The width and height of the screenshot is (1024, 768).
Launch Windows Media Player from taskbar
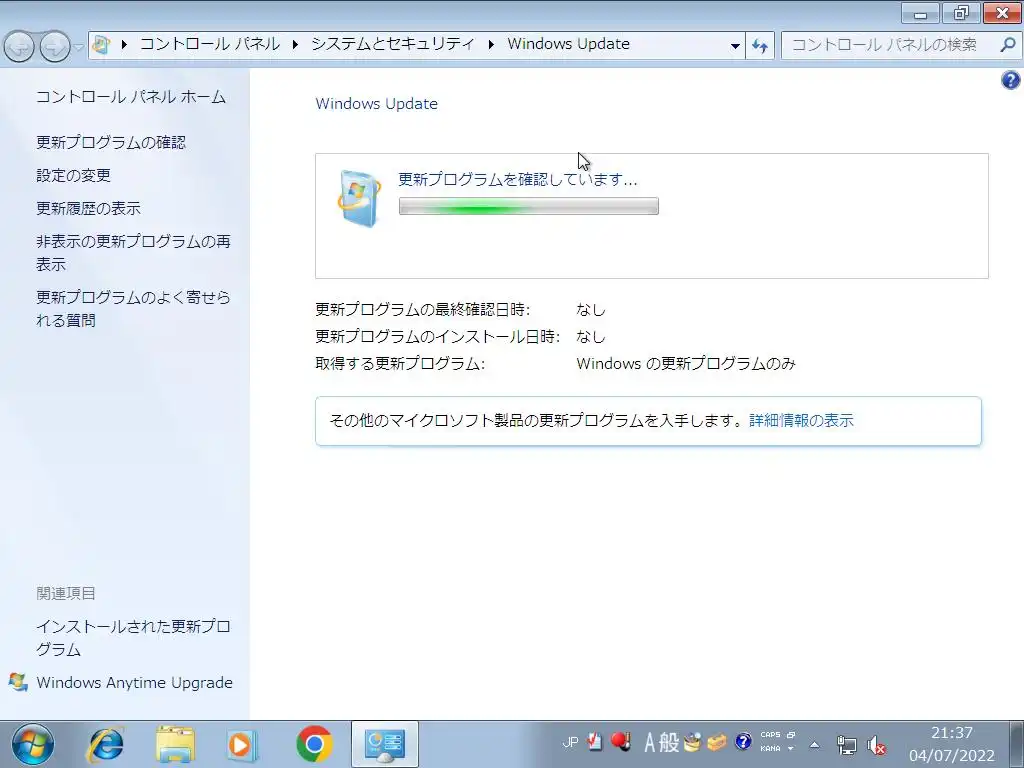point(243,744)
